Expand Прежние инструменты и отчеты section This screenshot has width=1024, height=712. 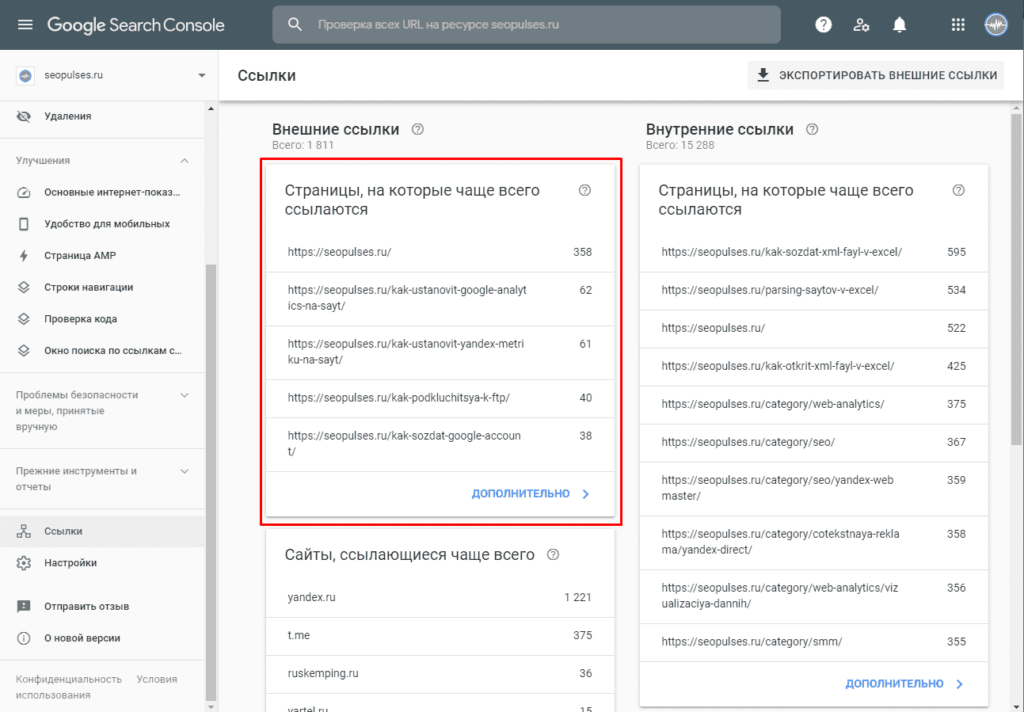point(184,471)
